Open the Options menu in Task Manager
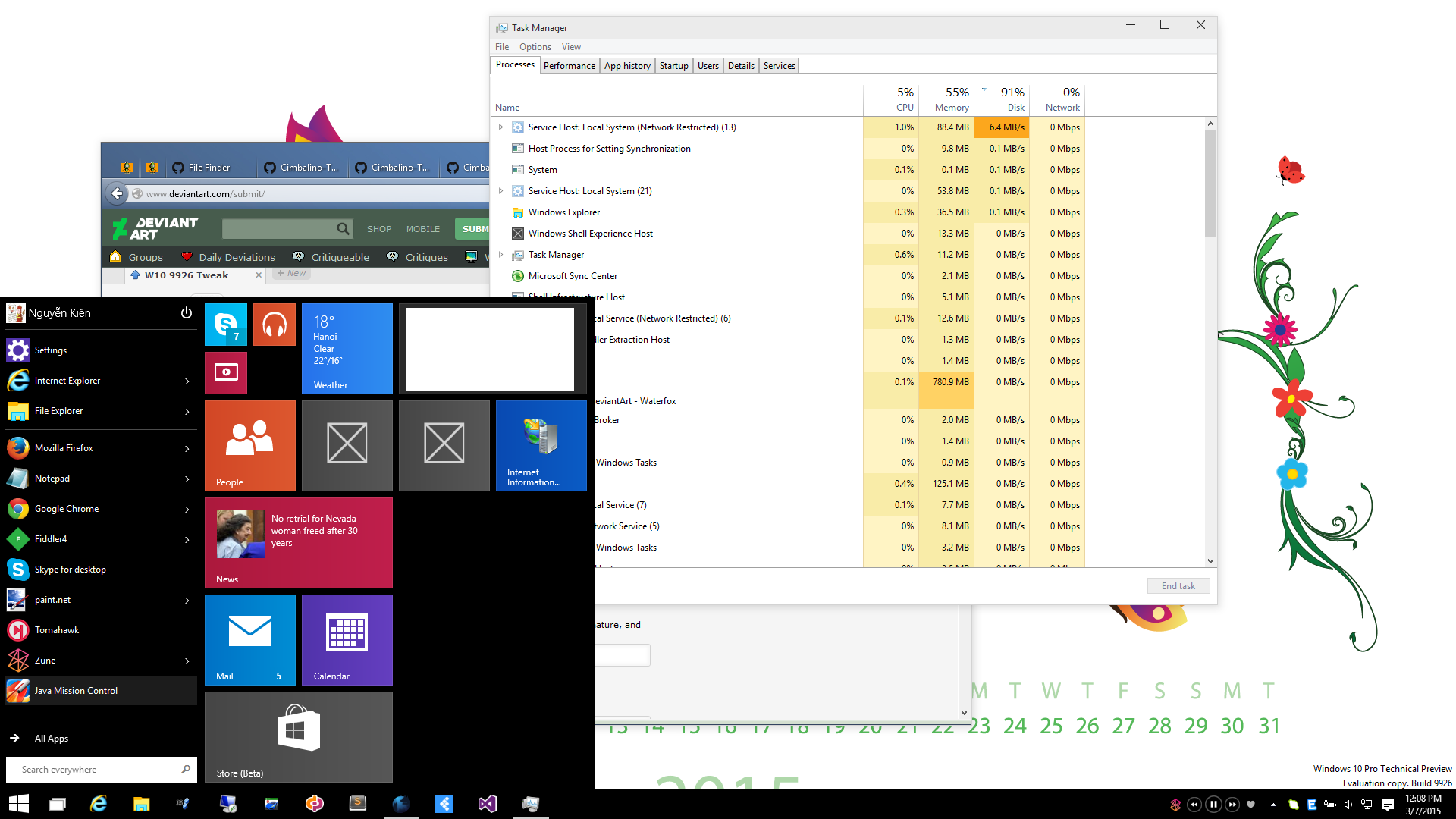The height and width of the screenshot is (819, 1456). tap(535, 46)
